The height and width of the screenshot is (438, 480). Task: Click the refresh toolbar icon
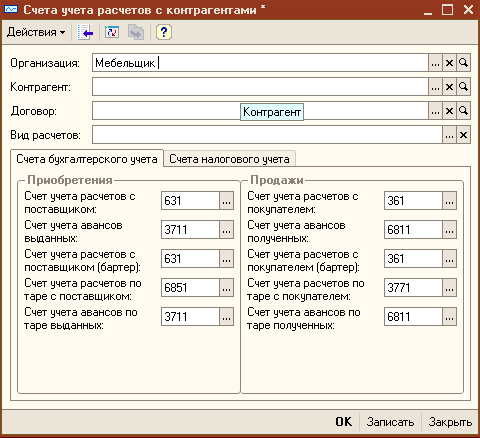pos(112,32)
